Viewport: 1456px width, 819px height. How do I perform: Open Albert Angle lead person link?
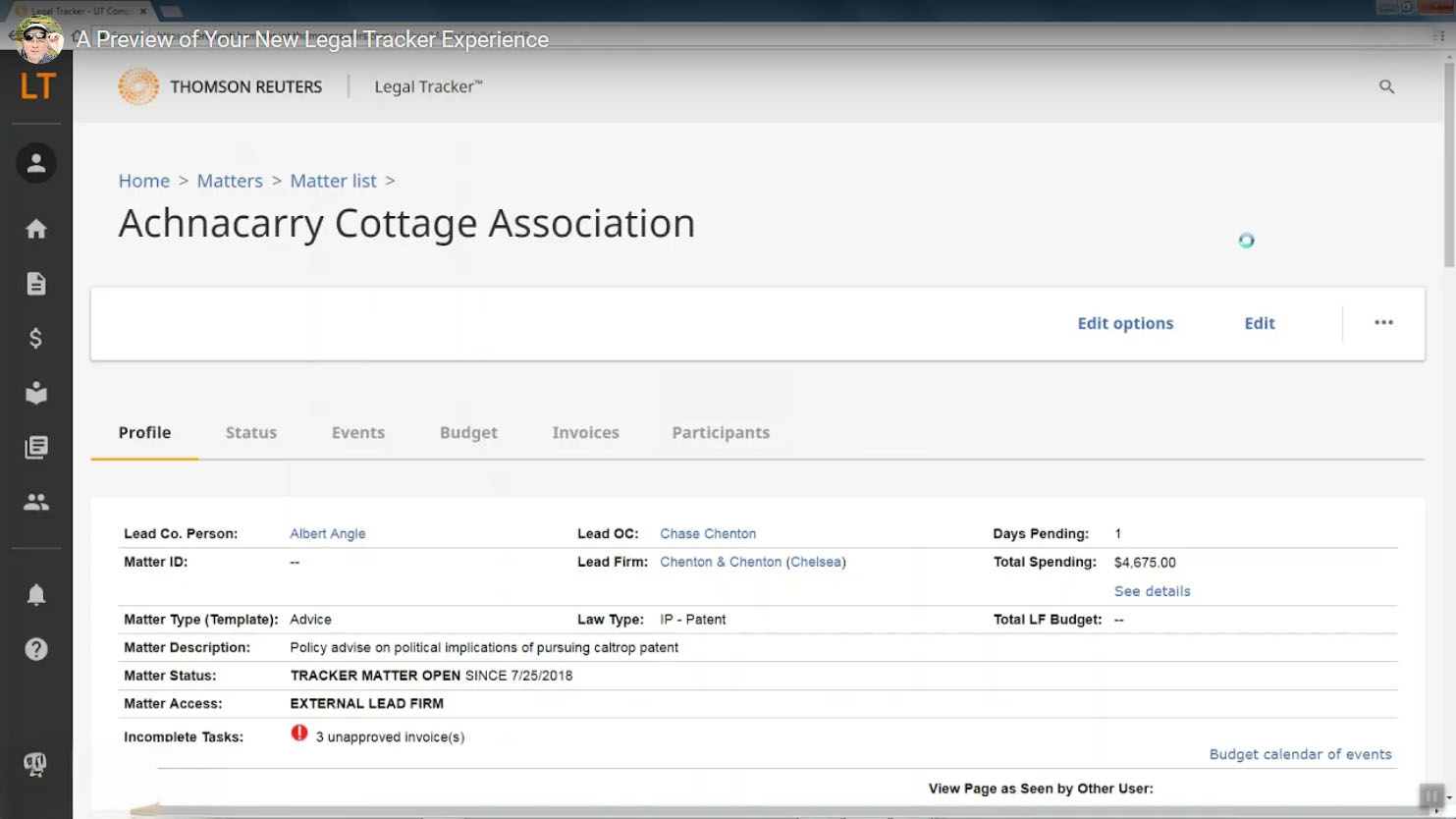(327, 533)
